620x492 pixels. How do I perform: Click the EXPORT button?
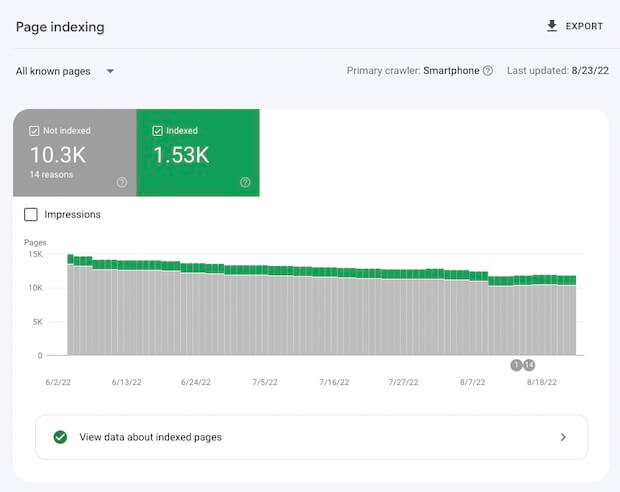pos(575,26)
